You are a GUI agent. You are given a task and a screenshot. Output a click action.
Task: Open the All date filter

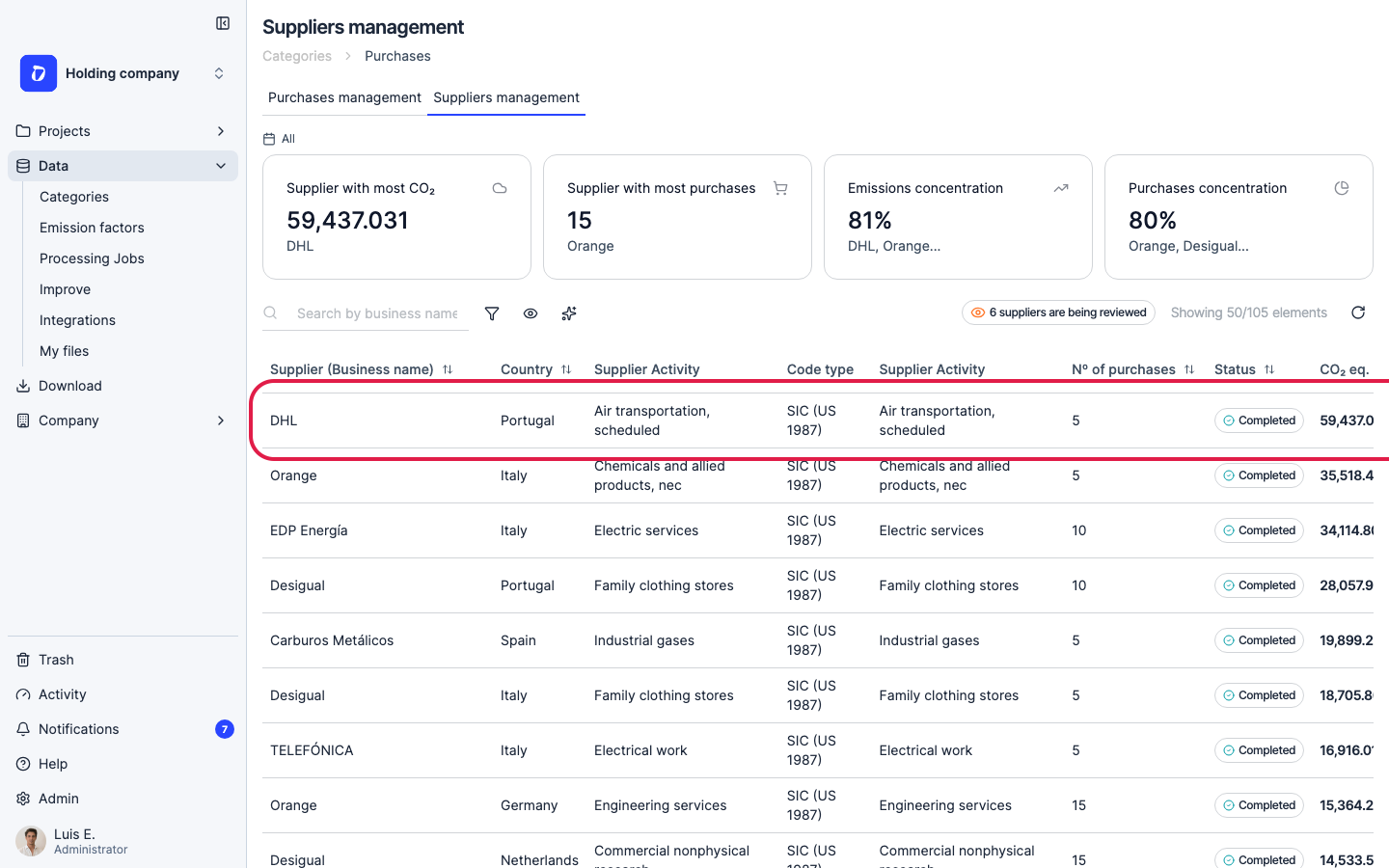(x=280, y=139)
